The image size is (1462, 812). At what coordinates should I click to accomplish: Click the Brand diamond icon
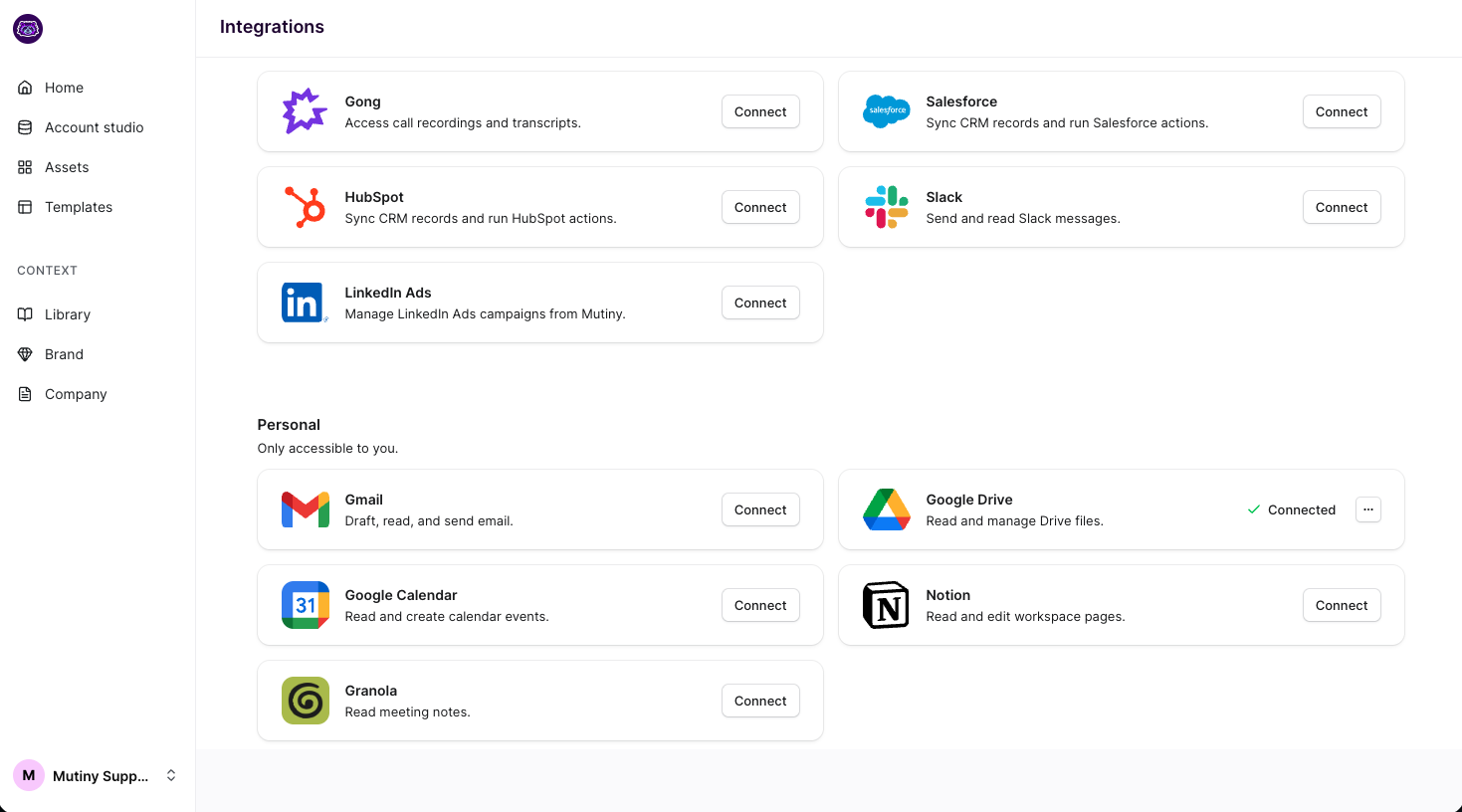pos(25,354)
